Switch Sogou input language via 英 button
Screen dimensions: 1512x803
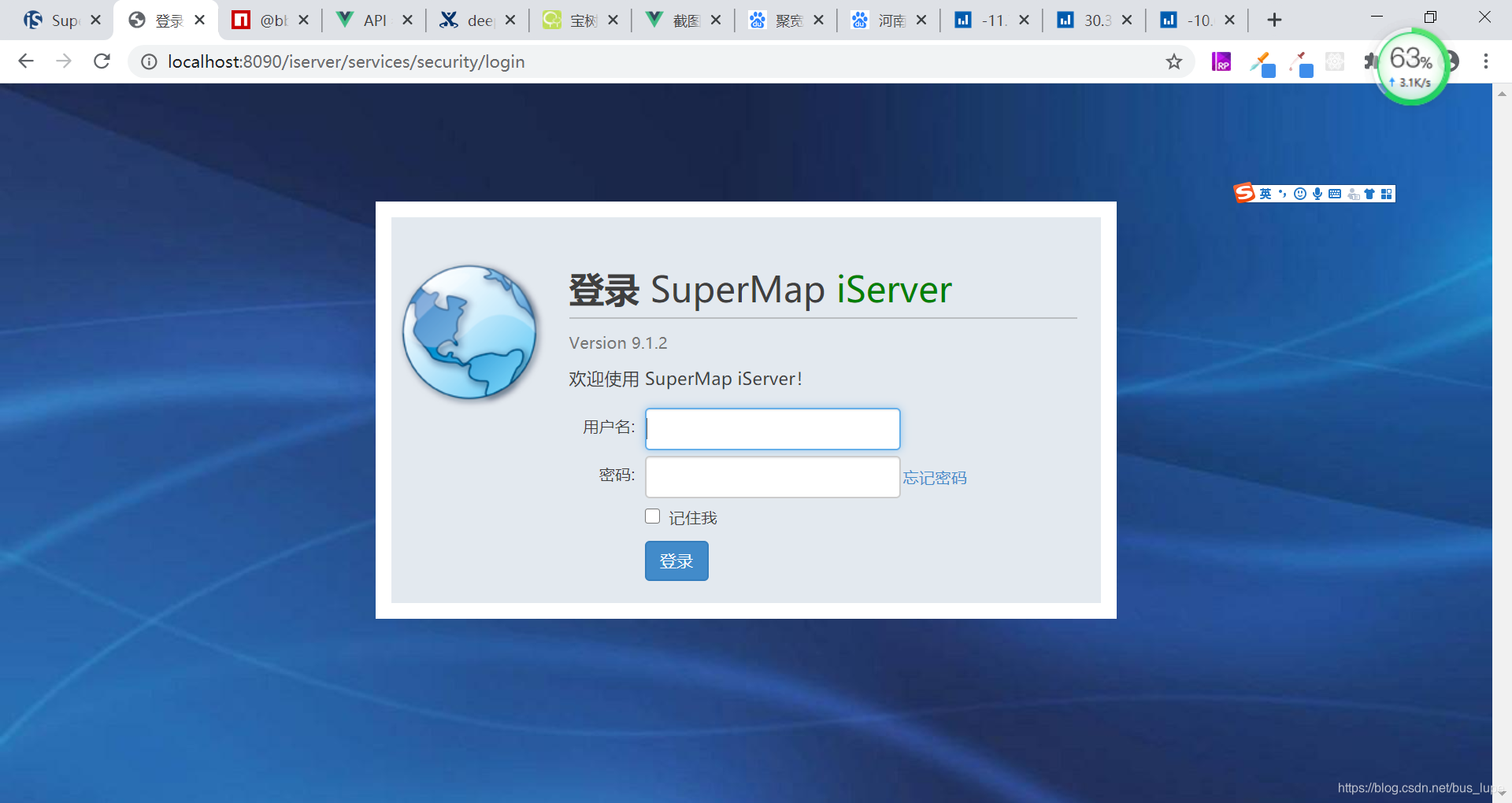pos(1266,194)
